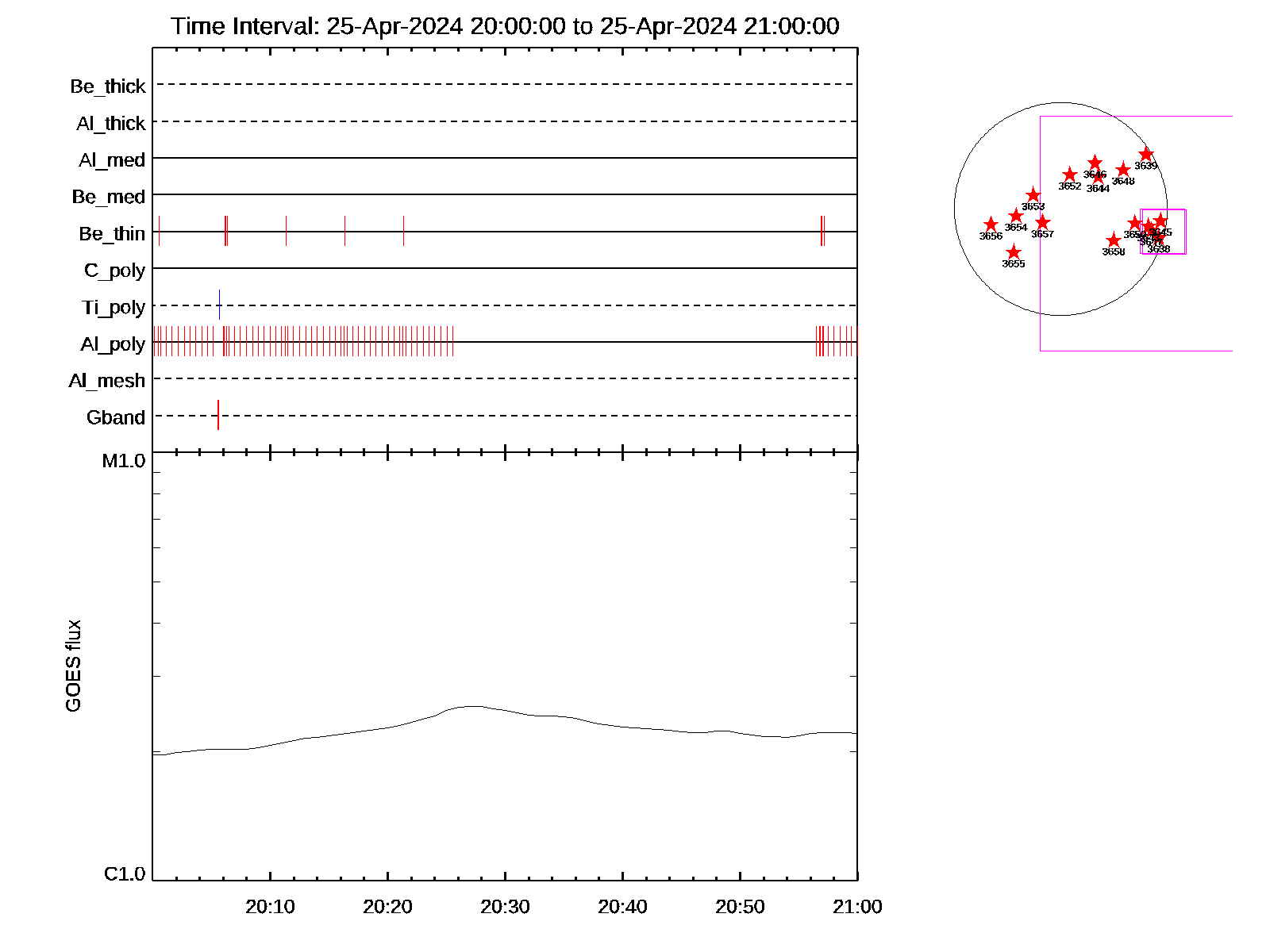Click the star marker for region 3657
Viewport: 1270px width, 952px height.
coord(1043,222)
